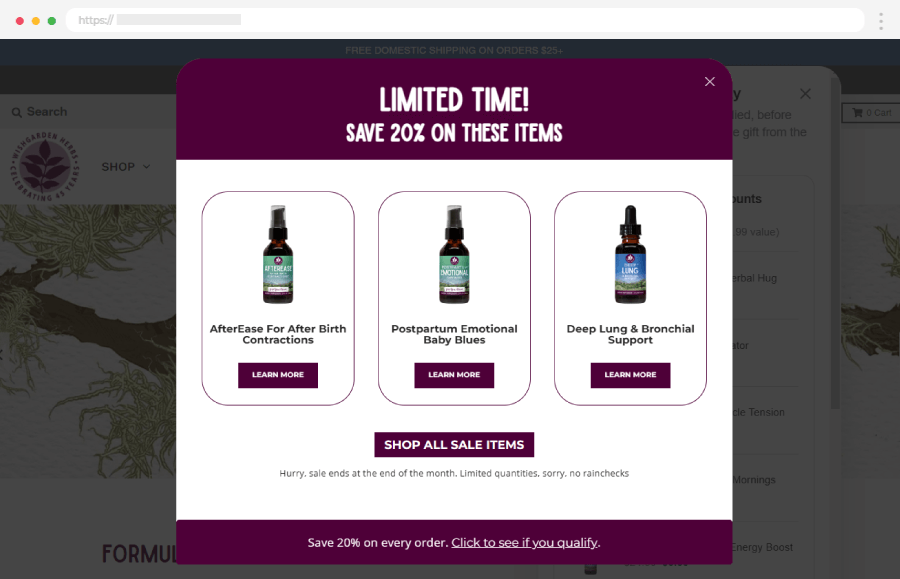Learn more about AfterEase After Birth Contractions

point(278,375)
